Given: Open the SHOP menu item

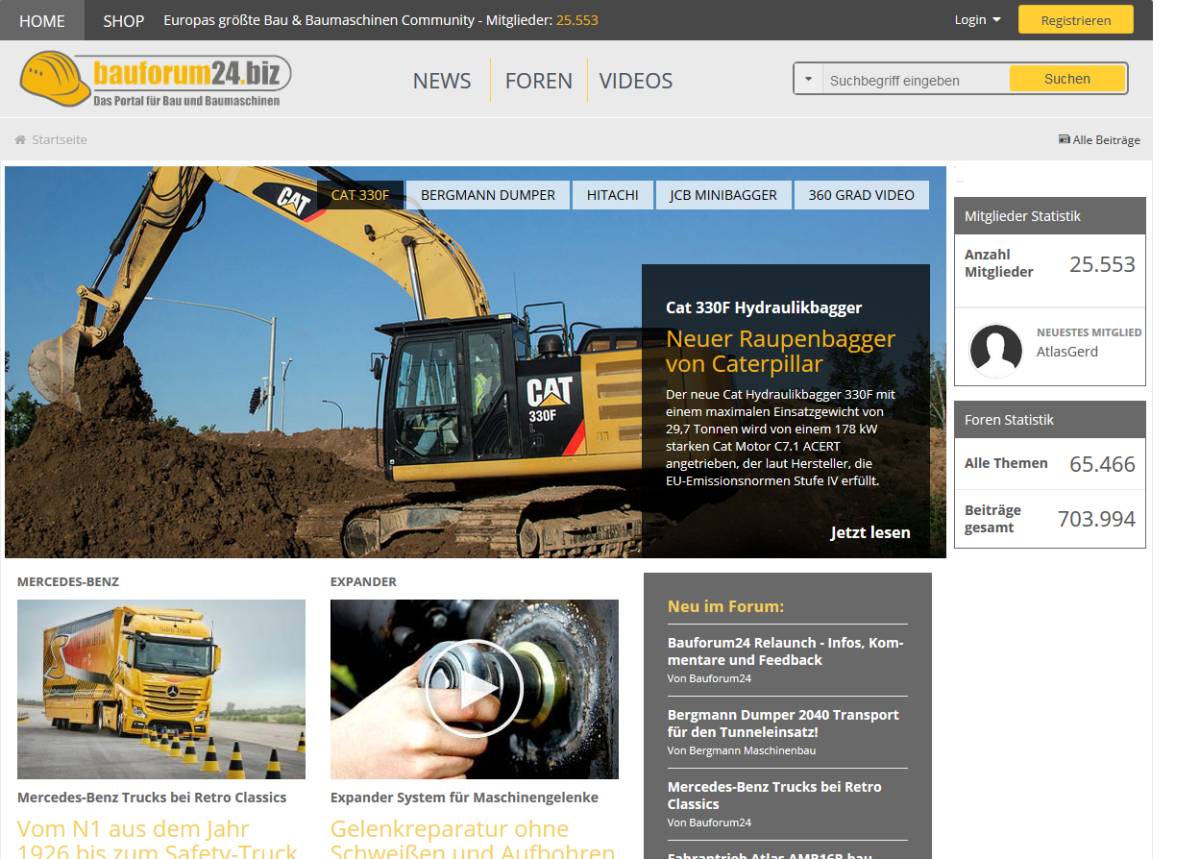Looking at the screenshot, I should (124, 20).
